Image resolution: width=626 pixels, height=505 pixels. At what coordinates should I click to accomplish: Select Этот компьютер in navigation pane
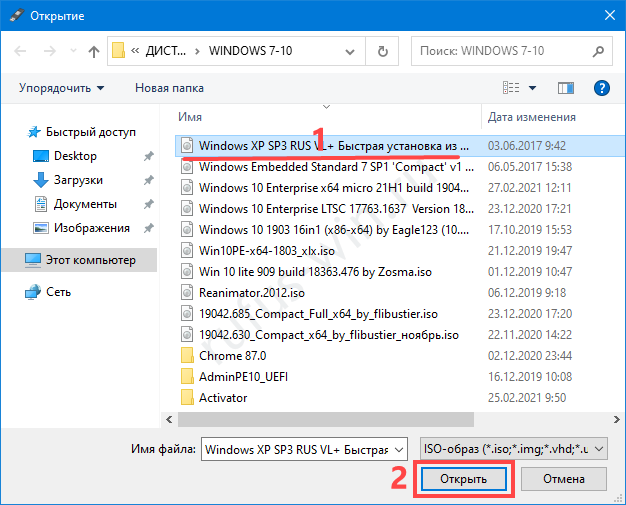(x=79, y=260)
